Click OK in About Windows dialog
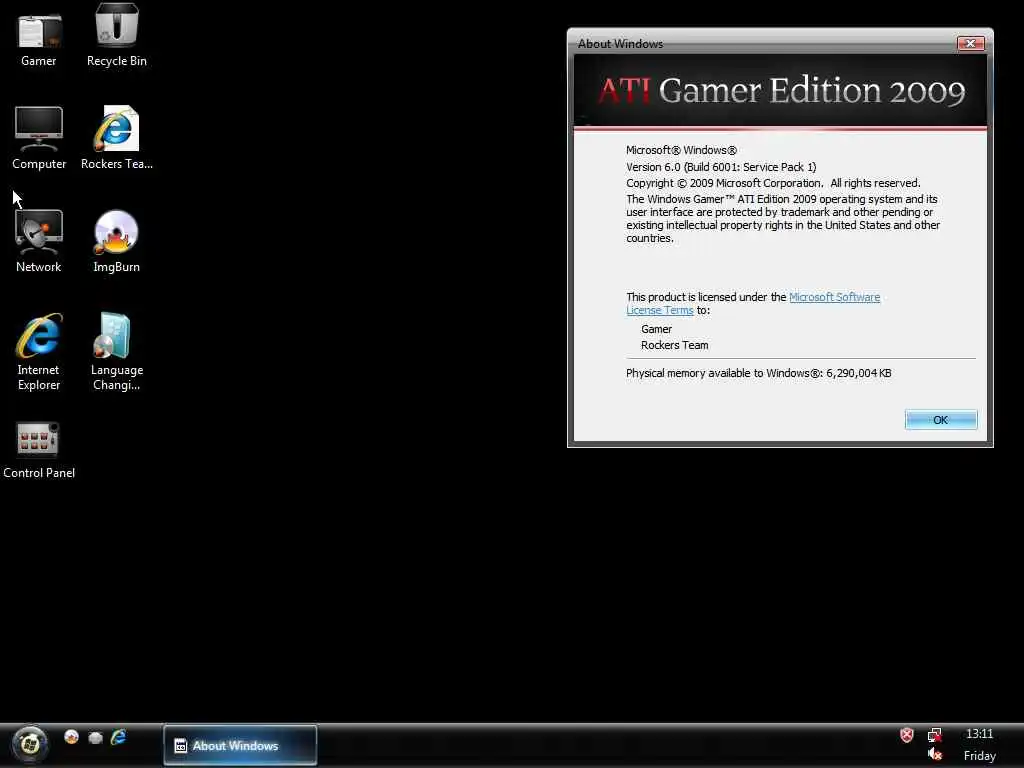Screen dimensions: 1024x768 pos(940,420)
